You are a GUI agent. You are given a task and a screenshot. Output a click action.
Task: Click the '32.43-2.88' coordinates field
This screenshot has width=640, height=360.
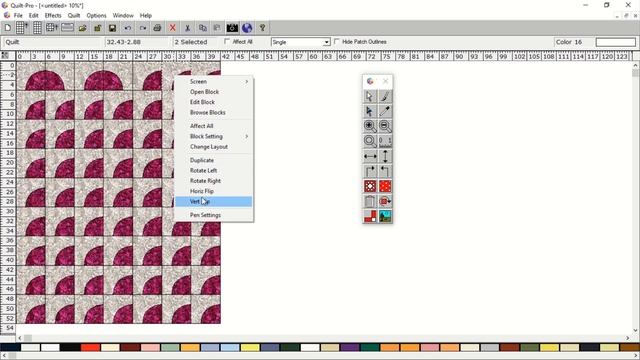click(x=137, y=42)
